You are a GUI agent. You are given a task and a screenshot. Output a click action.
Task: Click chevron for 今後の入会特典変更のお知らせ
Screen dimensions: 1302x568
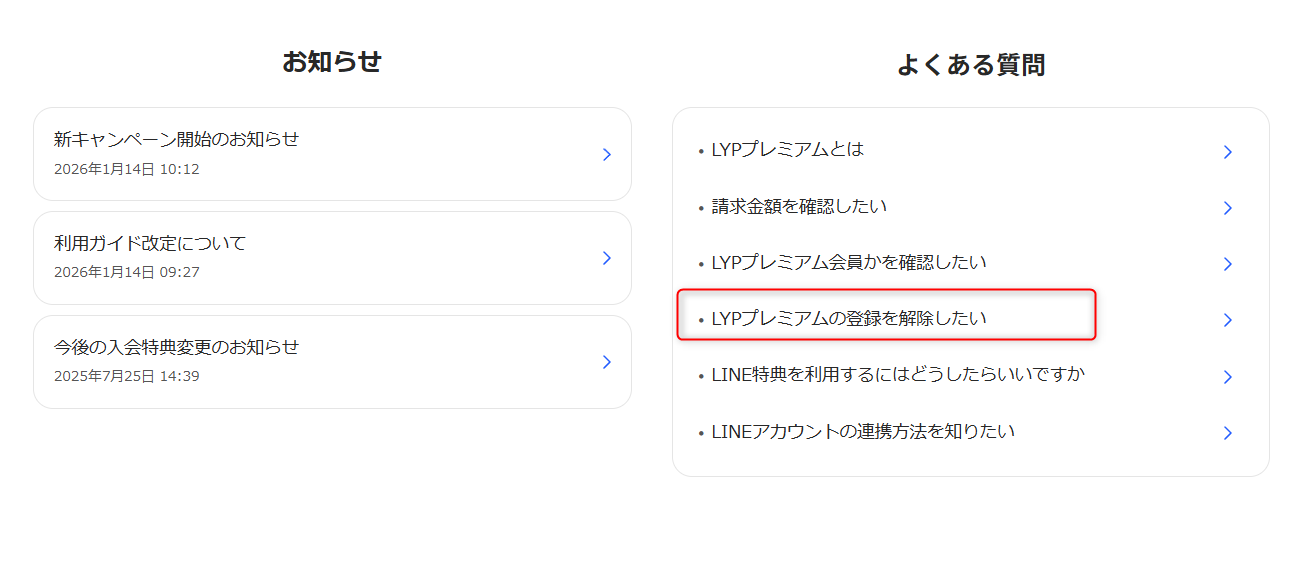(606, 362)
